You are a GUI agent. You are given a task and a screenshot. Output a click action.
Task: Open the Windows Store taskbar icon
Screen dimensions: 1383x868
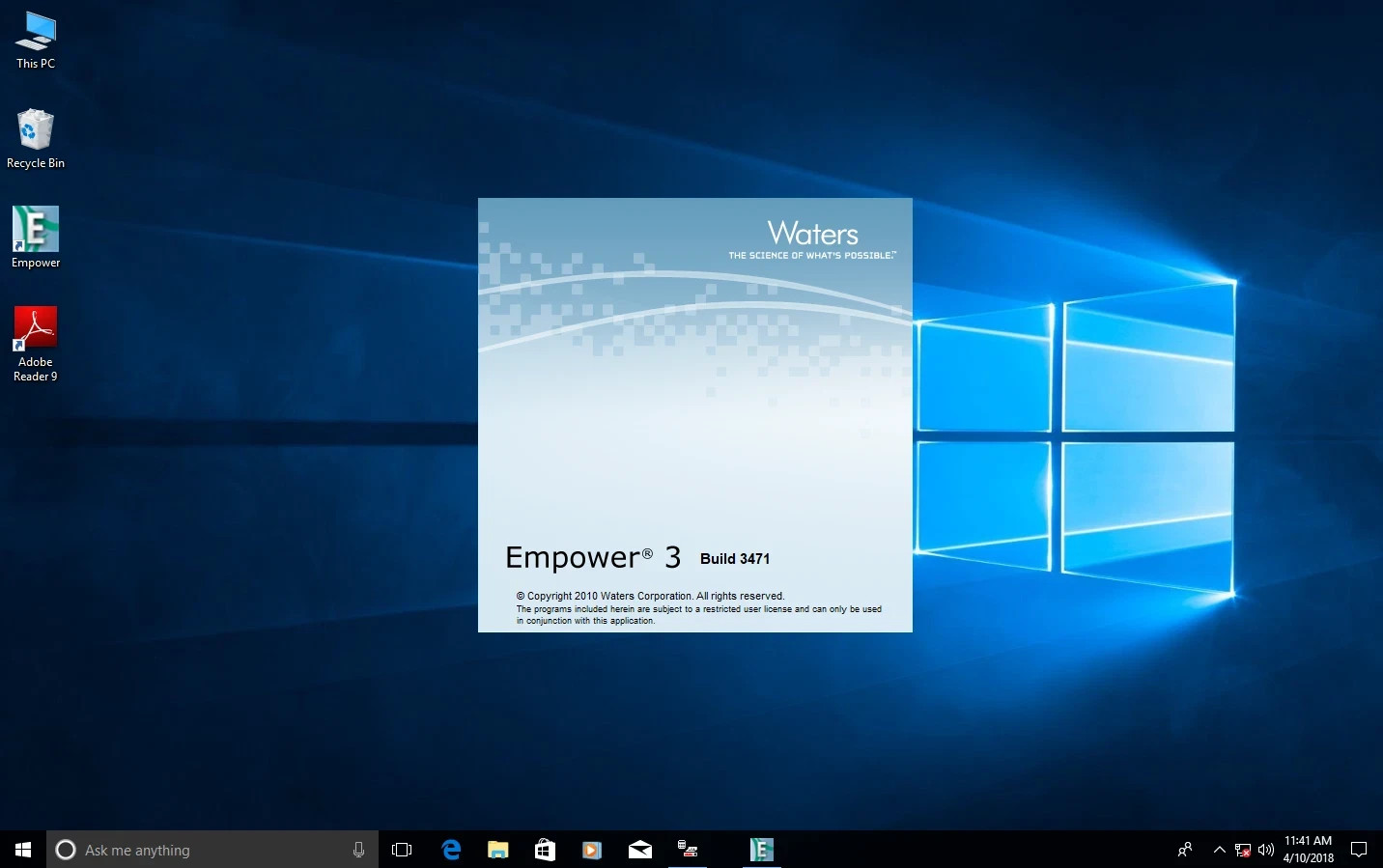pyautogui.click(x=545, y=850)
